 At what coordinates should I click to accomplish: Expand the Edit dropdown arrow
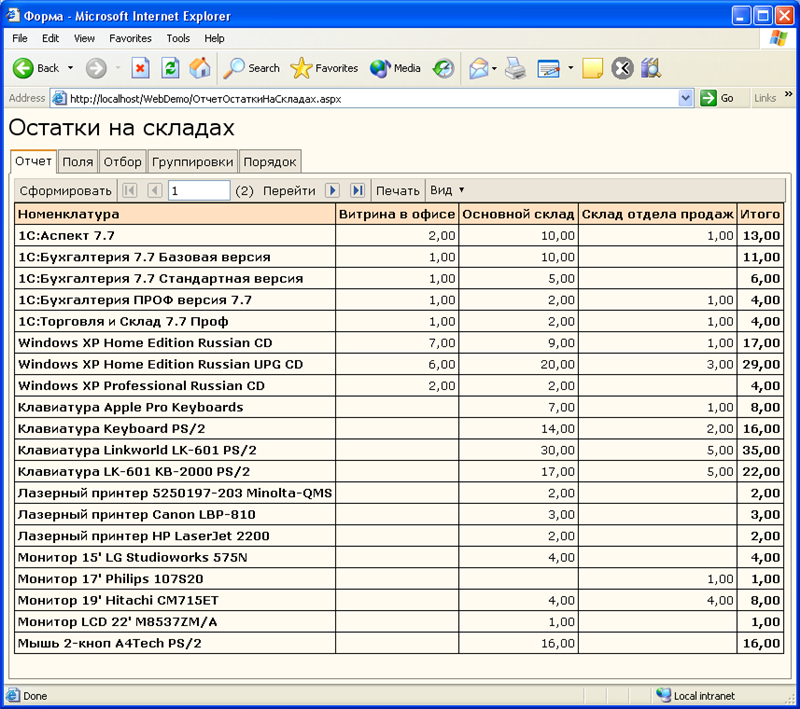click(x=570, y=68)
